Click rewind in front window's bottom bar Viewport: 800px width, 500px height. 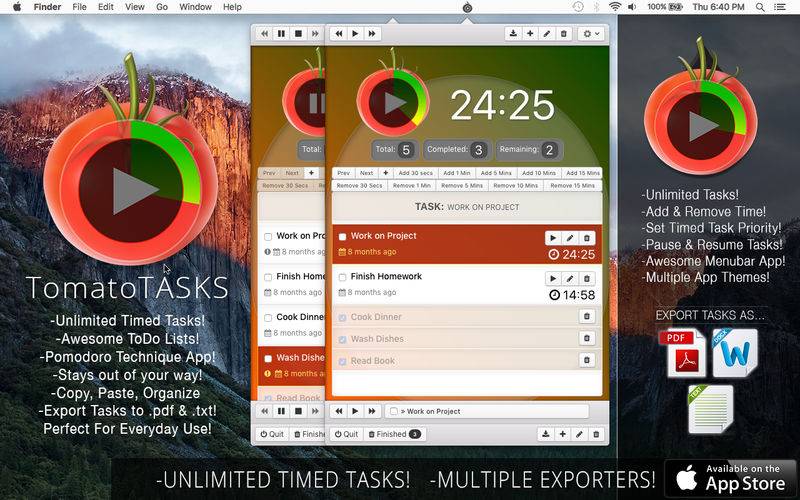(x=339, y=411)
